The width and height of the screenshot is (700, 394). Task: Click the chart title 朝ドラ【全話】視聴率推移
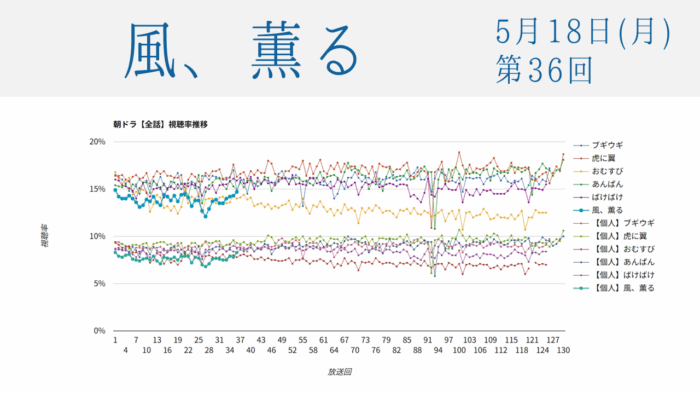point(160,124)
